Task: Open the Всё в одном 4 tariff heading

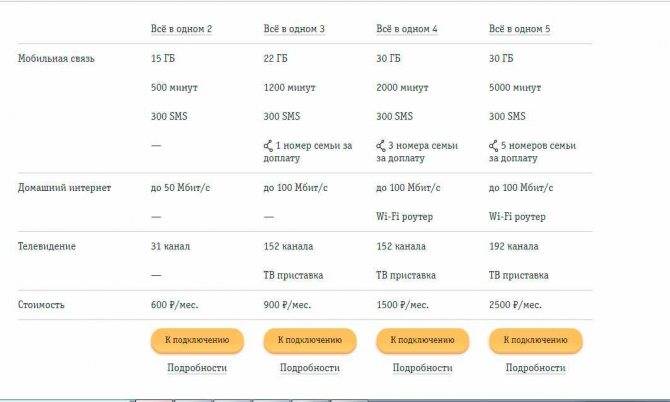Action: 407,29
